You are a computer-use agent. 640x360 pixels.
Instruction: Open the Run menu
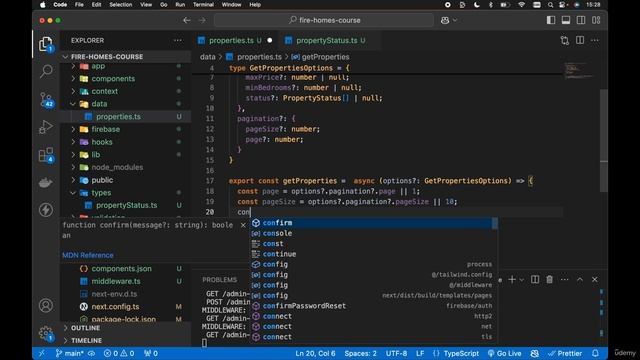[x=180, y=4]
